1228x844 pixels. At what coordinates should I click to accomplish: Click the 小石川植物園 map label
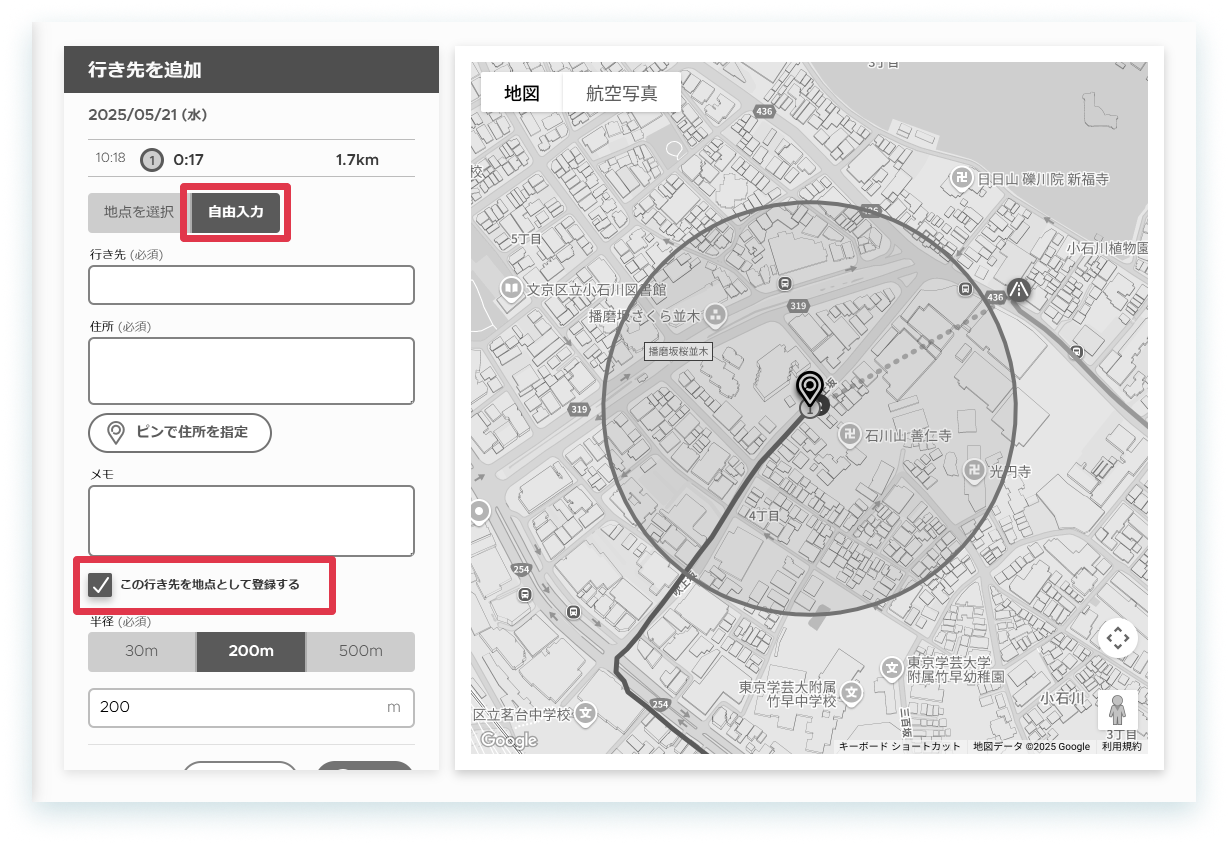tap(1107, 248)
